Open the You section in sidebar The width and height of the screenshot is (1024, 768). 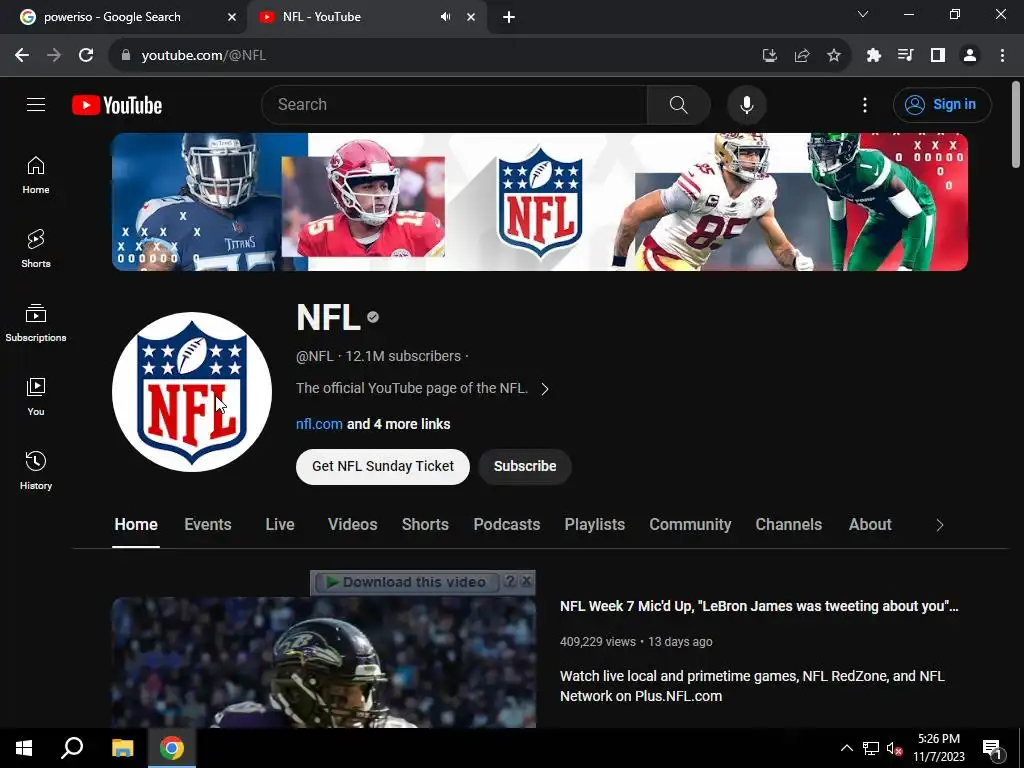click(36, 396)
